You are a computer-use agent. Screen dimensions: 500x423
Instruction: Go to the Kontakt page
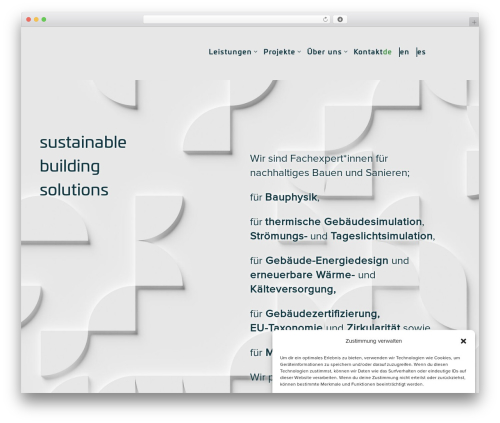[x=368, y=52]
